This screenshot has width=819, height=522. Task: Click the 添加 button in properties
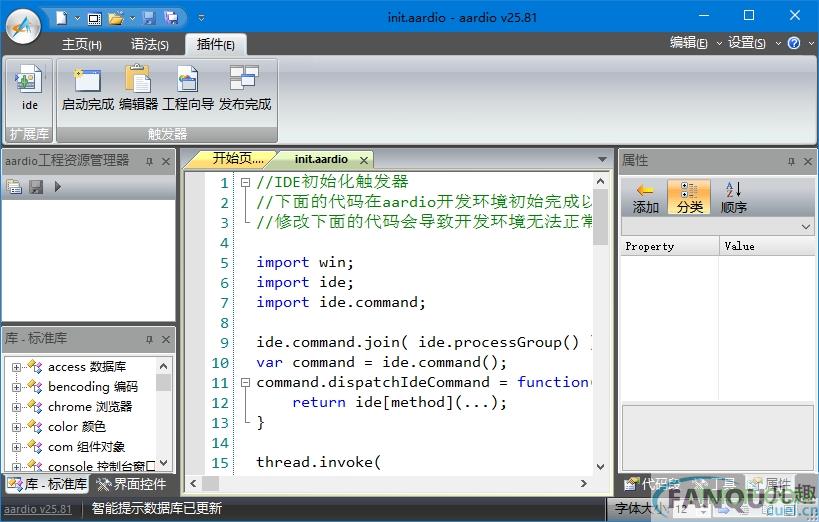tap(645, 198)
